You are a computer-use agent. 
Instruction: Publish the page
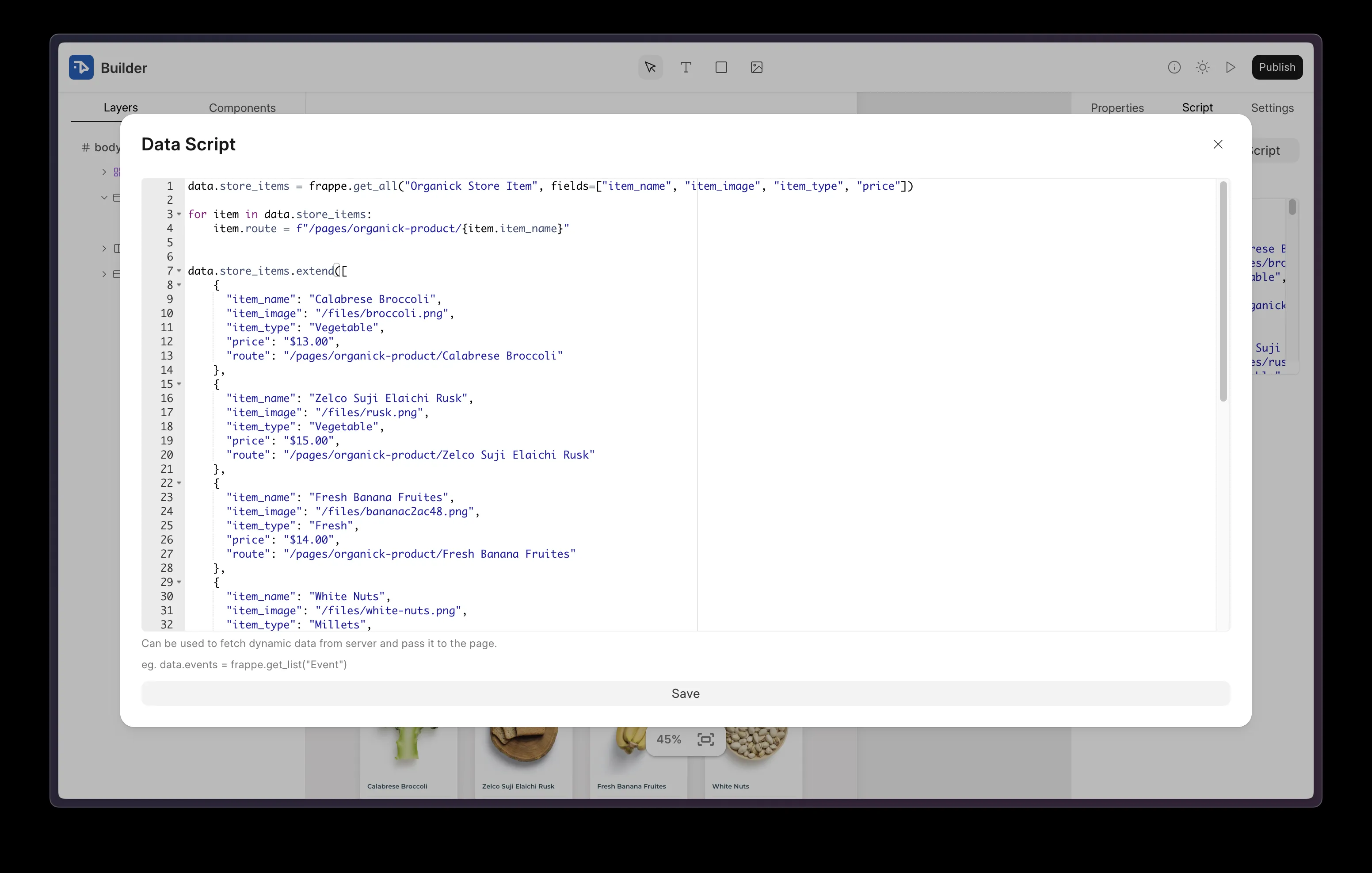(x=1277, y=67)
